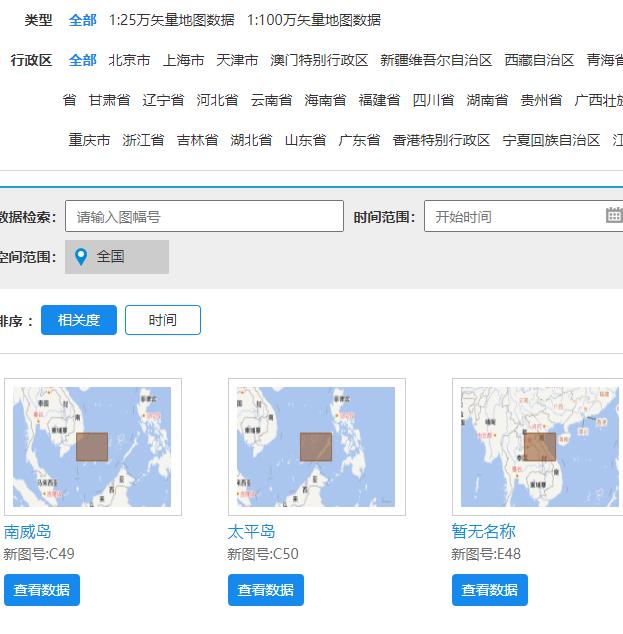Select 全部 in the 行政区 filter row

[82, 60]
